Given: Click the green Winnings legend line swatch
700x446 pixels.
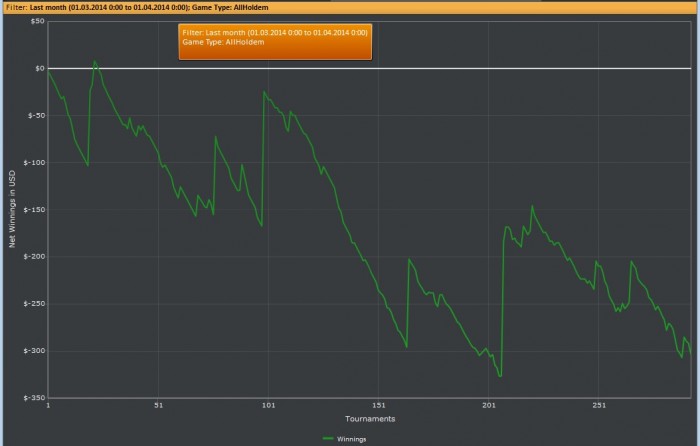Looking at the screenshot, I should pyautogui.click(x=328, y=439).
